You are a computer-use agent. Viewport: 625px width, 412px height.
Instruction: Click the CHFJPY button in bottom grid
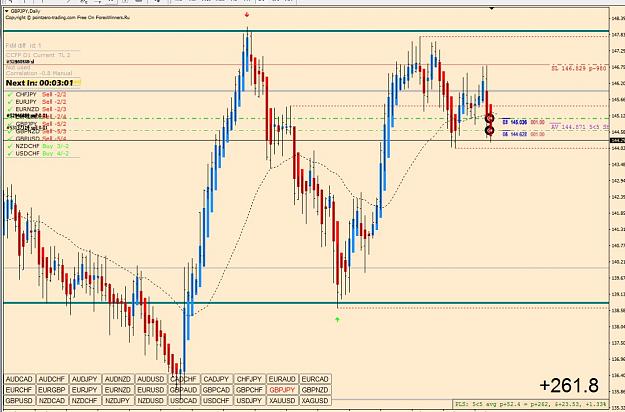[x=249, y=379]
